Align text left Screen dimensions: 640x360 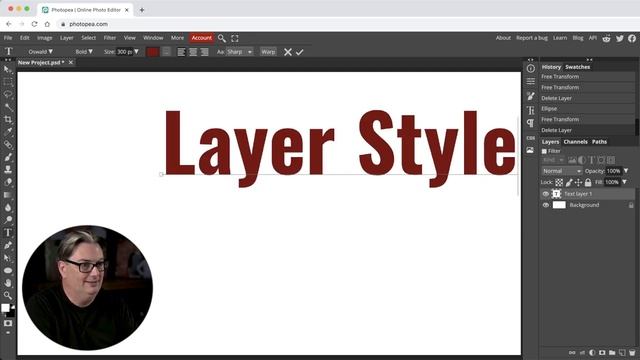pos(181,52)
